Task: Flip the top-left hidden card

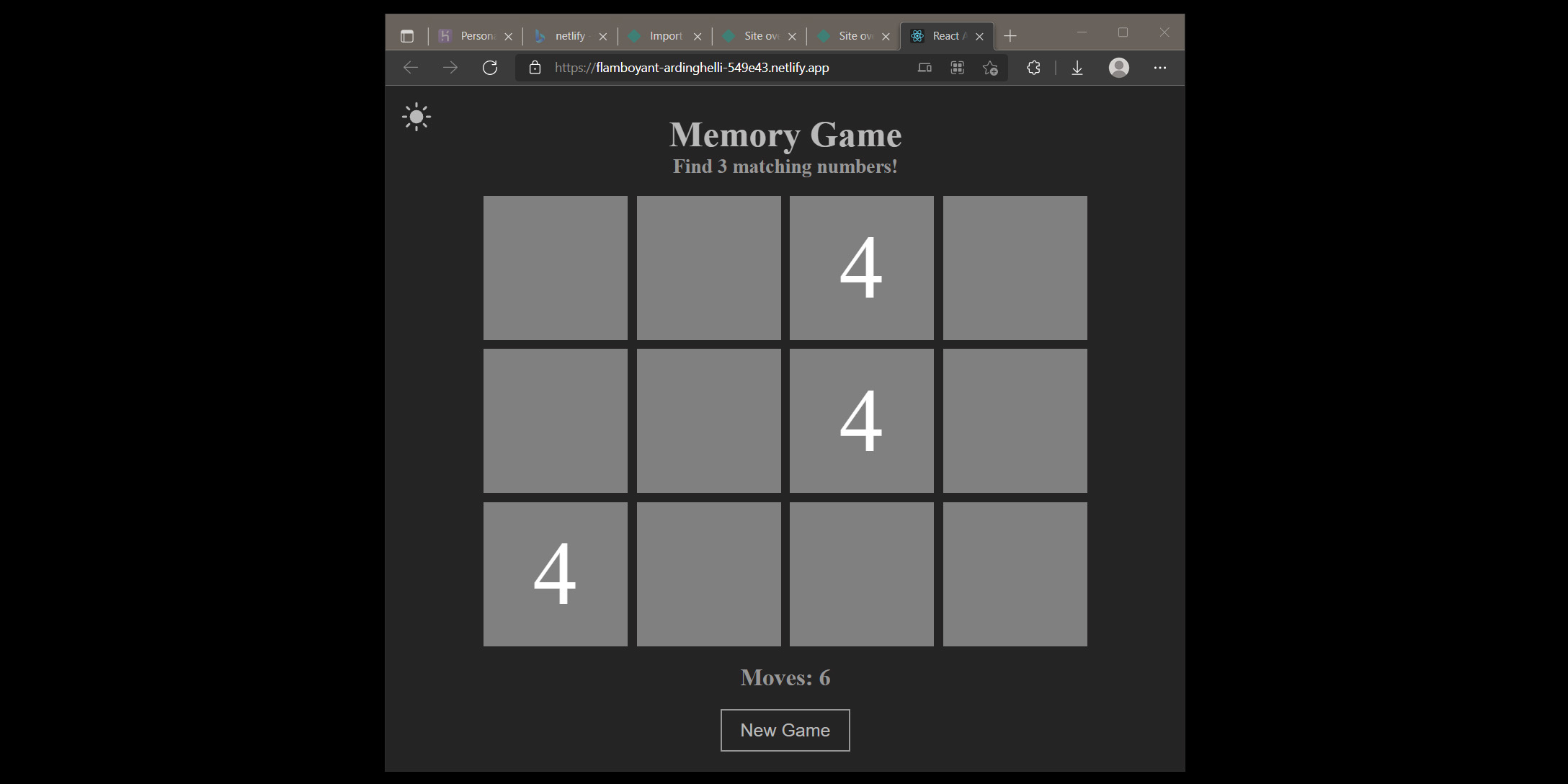Action: (555, 268)
